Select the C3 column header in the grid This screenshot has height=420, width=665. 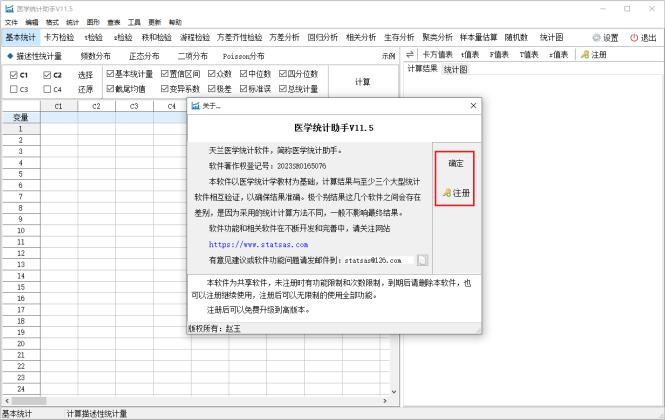[134, 106]
